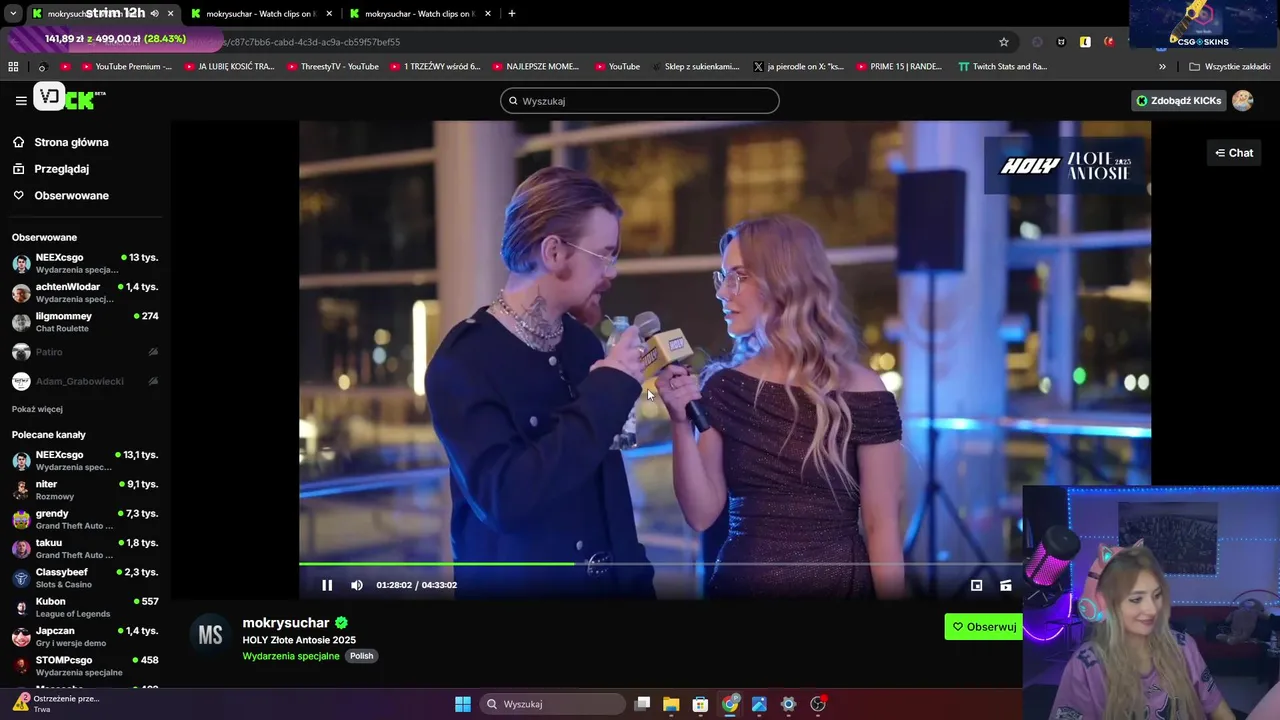Open the offline channel Adam_Grabowiecki
Viewport: 1280px width, 720px height.
tap(85, 381)
